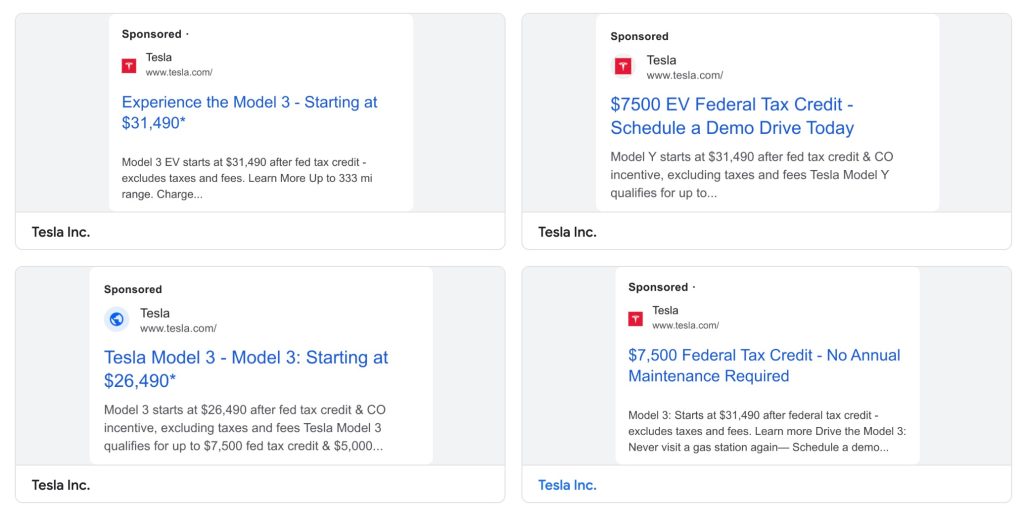Click 'Sponsored' label on the Demo Drive ad

click(639, 36)
